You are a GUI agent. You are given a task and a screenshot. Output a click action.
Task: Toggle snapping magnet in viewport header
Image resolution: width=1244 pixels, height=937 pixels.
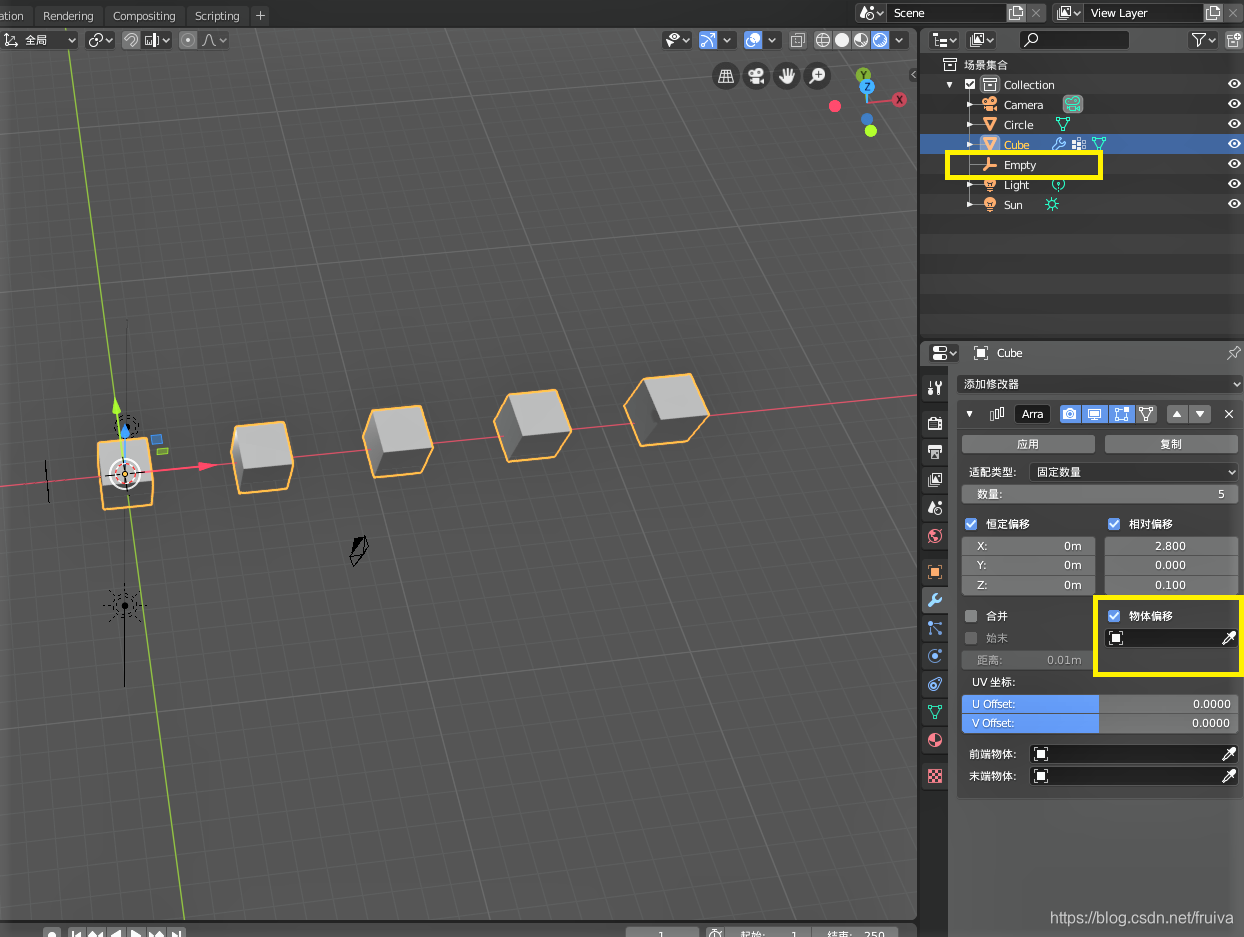point(131,40)
